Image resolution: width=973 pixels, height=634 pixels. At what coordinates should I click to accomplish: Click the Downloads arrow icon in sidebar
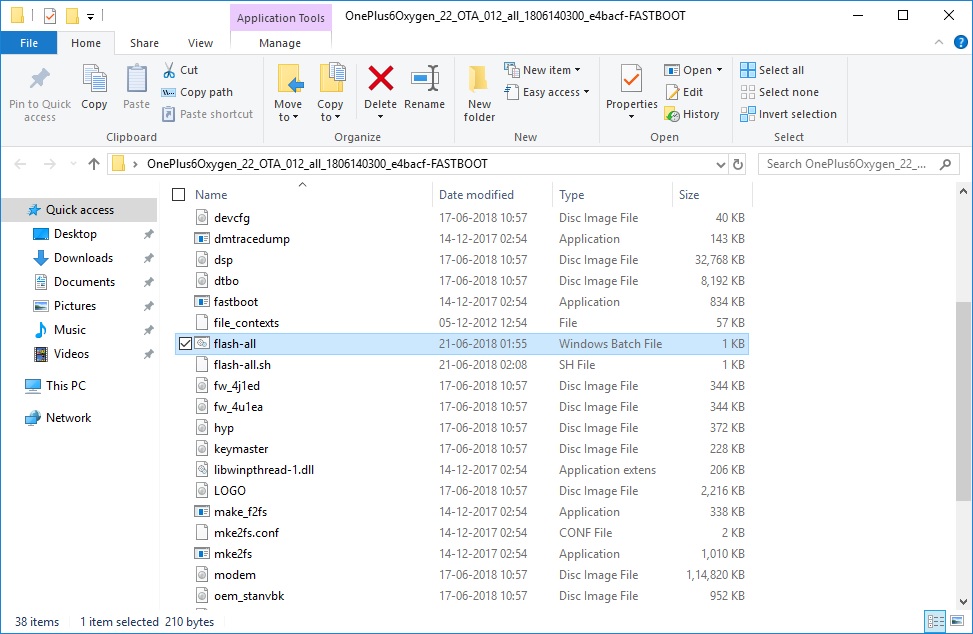coord(40,258)
